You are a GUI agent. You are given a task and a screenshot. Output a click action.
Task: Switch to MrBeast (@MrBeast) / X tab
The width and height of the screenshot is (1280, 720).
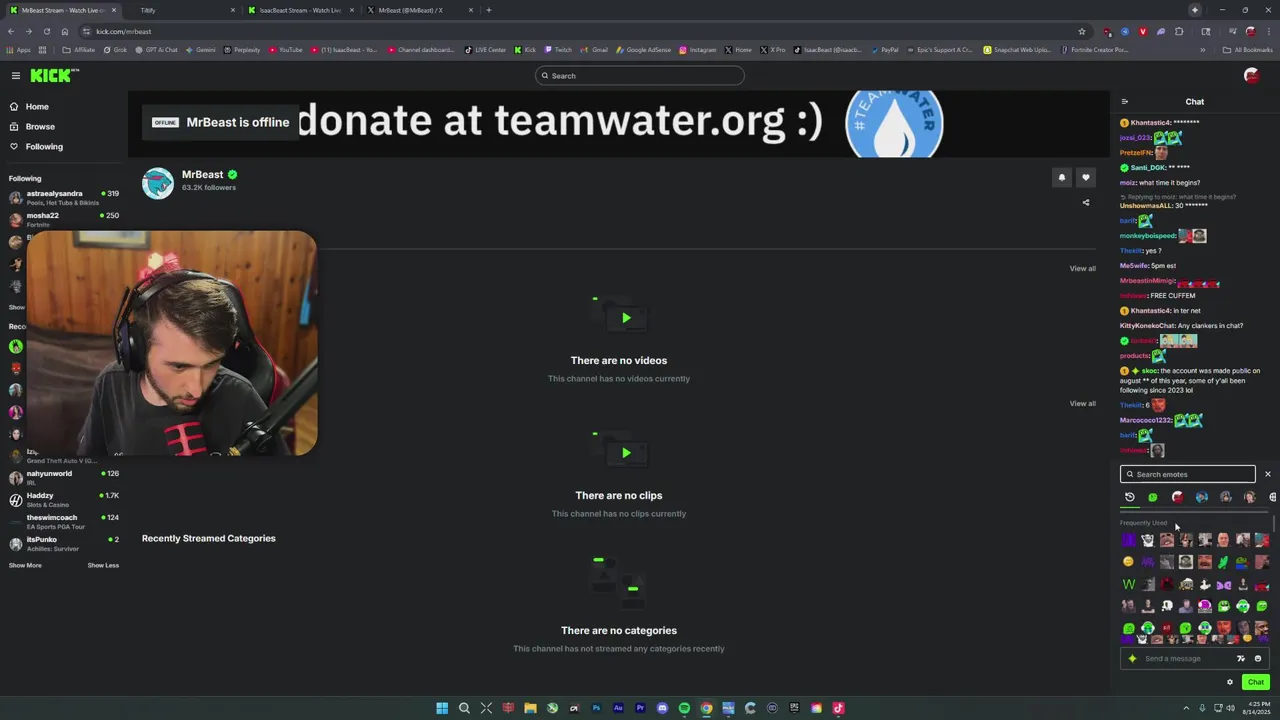coord(418,10)
